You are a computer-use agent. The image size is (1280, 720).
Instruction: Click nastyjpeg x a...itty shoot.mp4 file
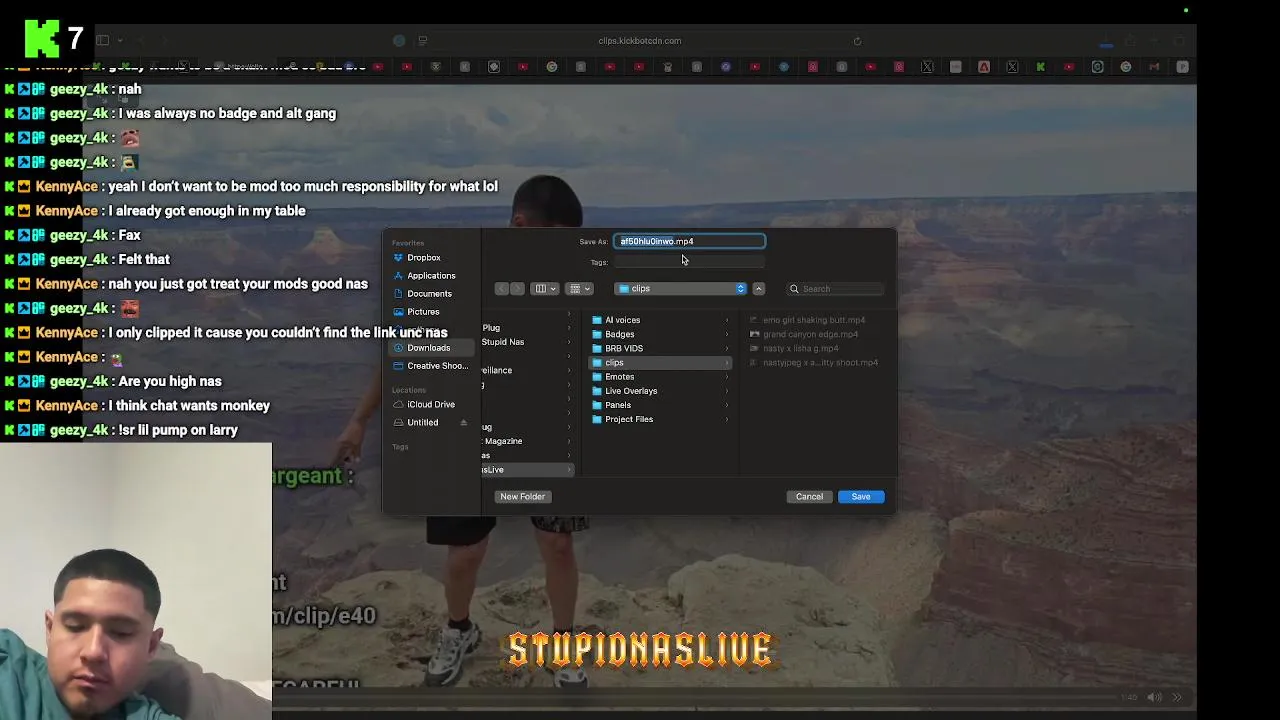tap(814, 362)
